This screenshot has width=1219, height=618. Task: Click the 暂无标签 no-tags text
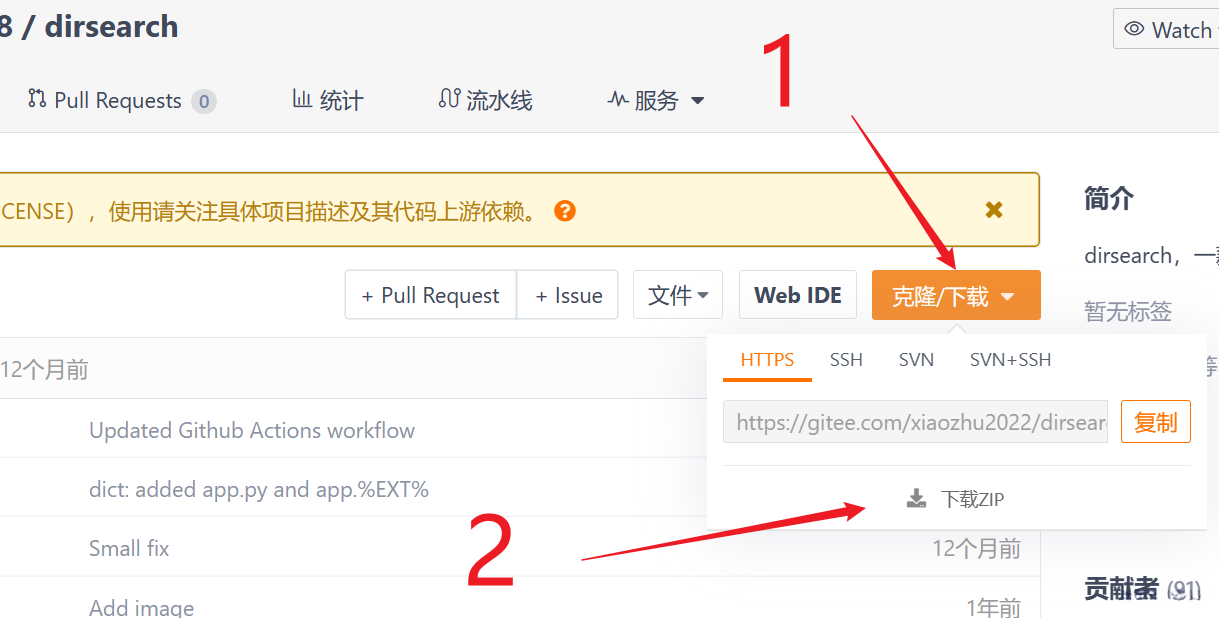pyautogui.click(x=1128, y=311)
